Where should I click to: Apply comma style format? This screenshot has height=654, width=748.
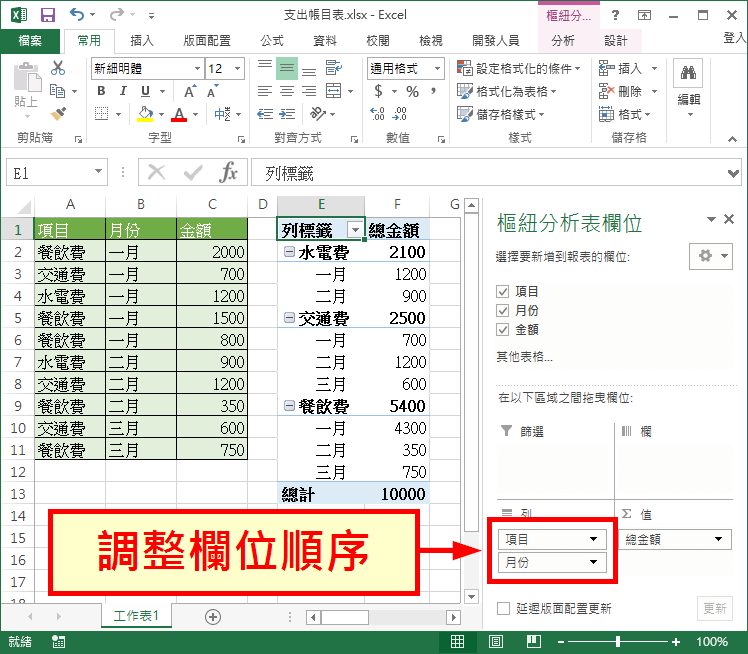(434, 91)
